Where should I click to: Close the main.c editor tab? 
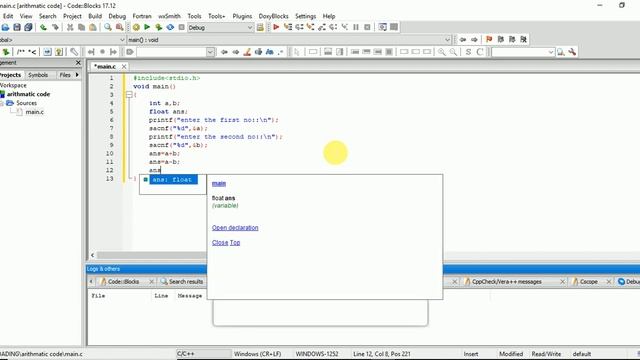pyautogui.click(x=124, y=66)
